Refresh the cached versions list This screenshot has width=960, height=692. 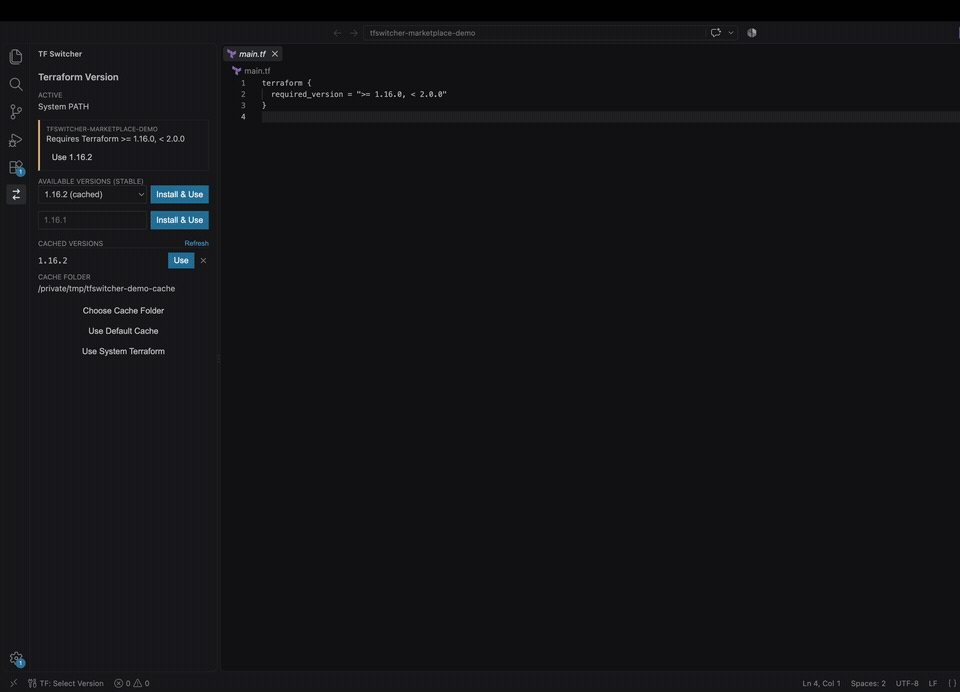click(x=197, y=243)
